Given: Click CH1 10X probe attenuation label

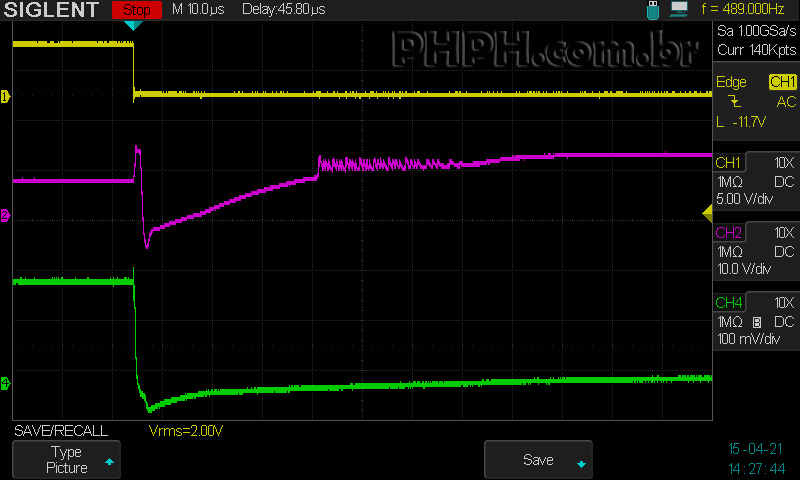Looking at the screenshot, I should (x=784, y=163).
